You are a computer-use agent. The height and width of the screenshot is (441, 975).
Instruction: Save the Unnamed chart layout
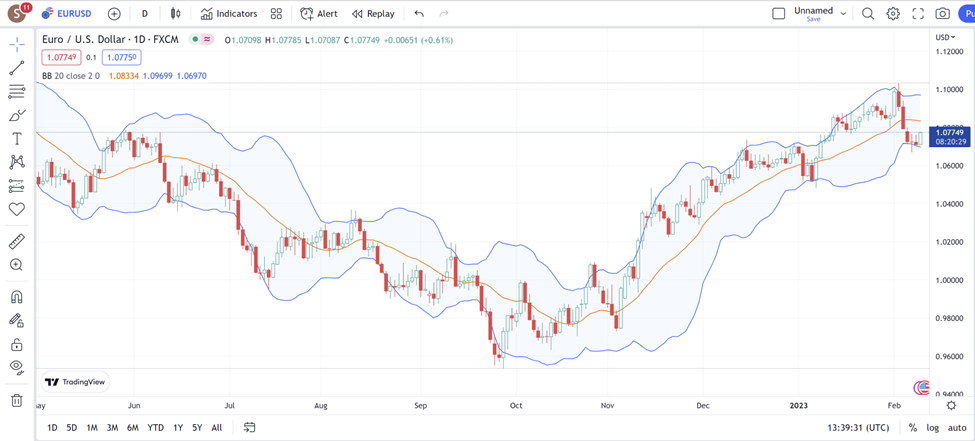tap(813, 19)
